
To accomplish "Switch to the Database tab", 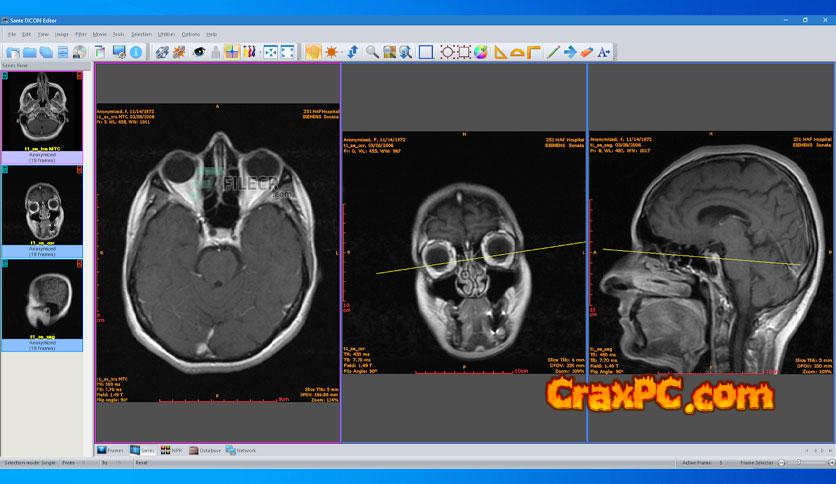I will click(206, 450).
